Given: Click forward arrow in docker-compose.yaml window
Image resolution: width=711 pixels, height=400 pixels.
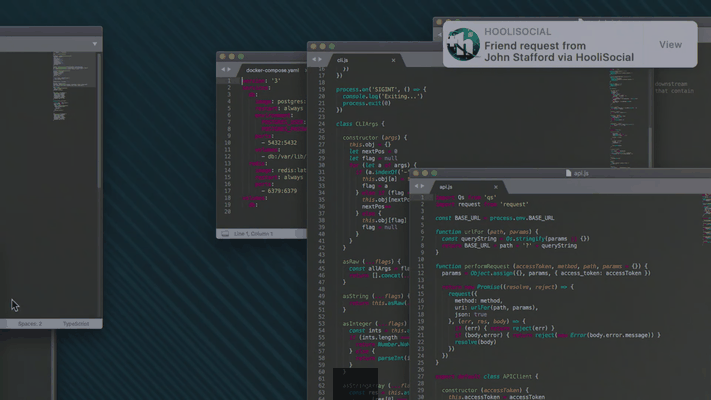Looking at the screenshot, I should coord(229,69).
